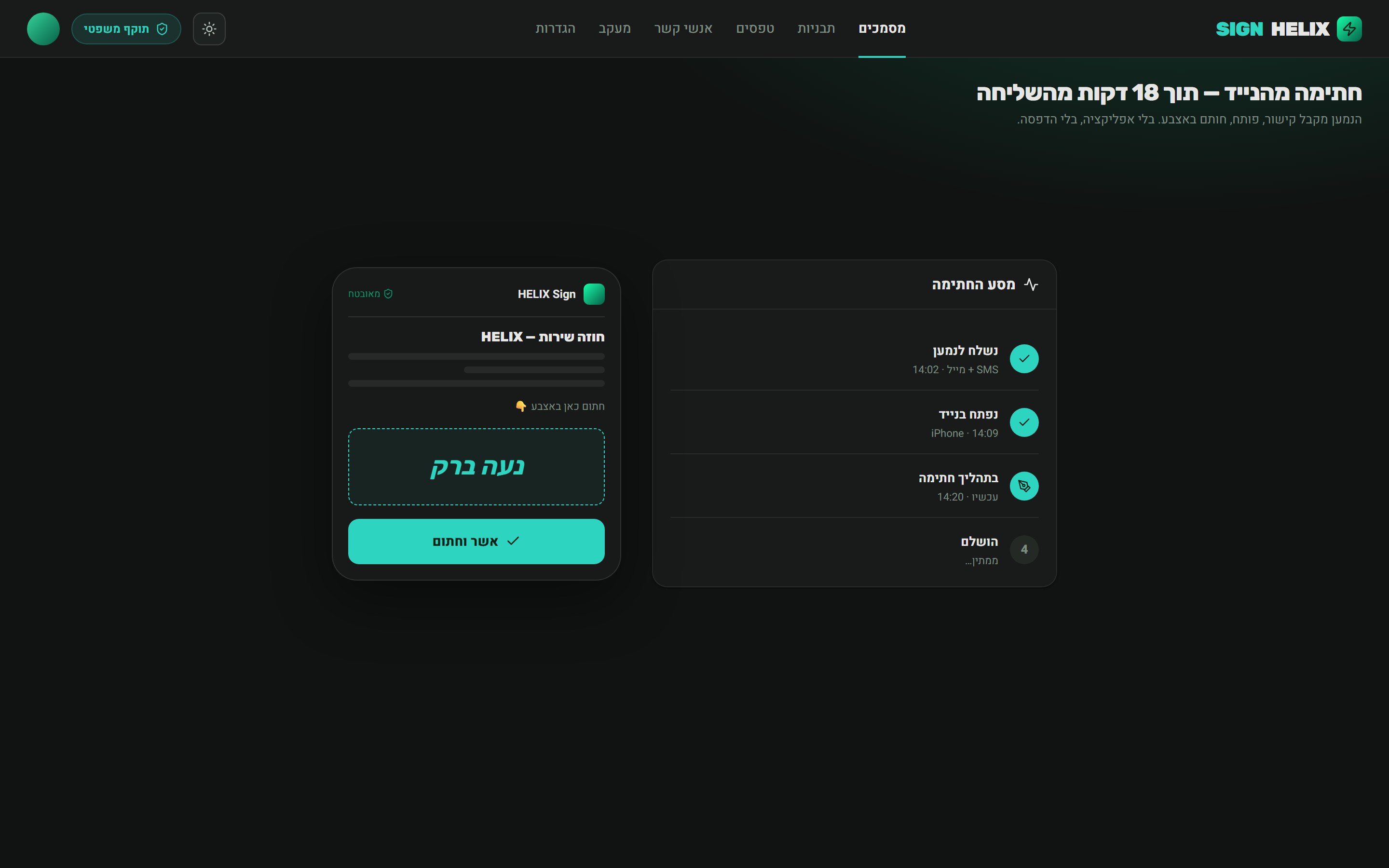
Task: Open the תבניות tab
Action: 816,29
